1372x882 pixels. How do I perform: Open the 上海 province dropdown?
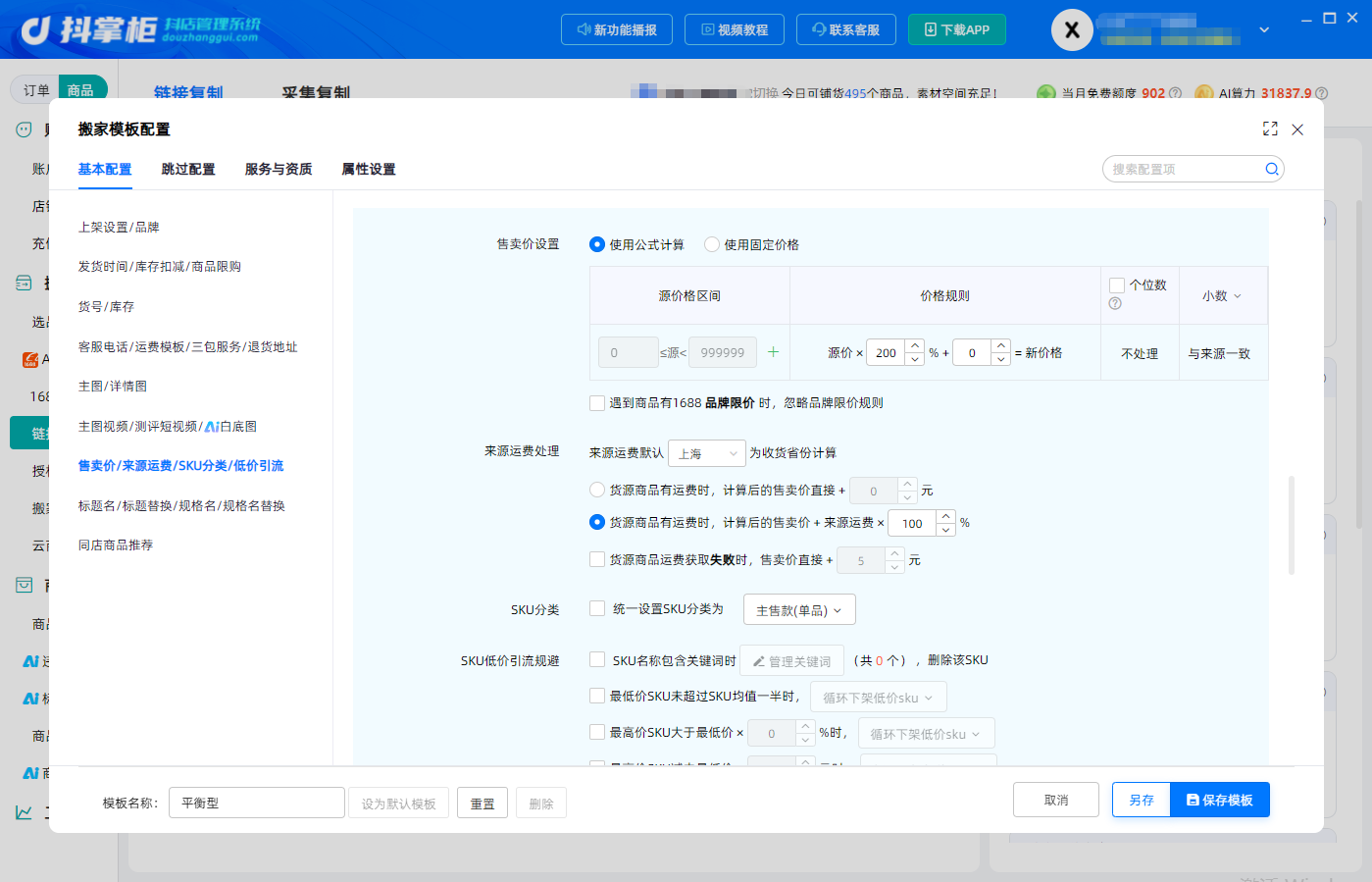click(x=707, y=453)
